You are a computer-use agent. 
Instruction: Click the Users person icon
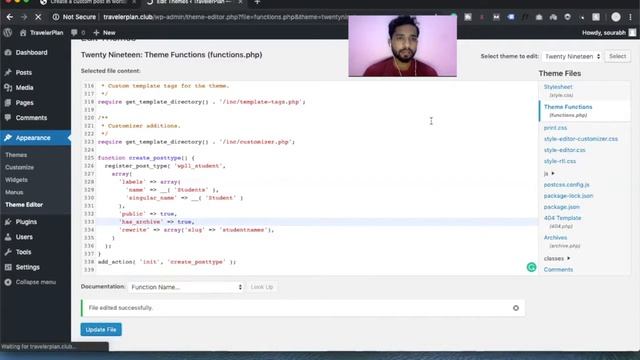click(x=8, y=237)
